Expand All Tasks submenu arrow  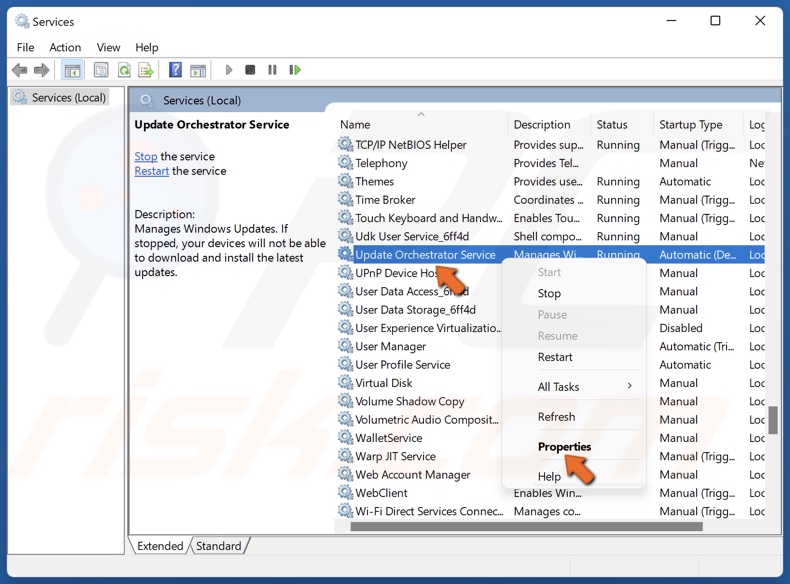pyautogui.click(x=629, y=386)
